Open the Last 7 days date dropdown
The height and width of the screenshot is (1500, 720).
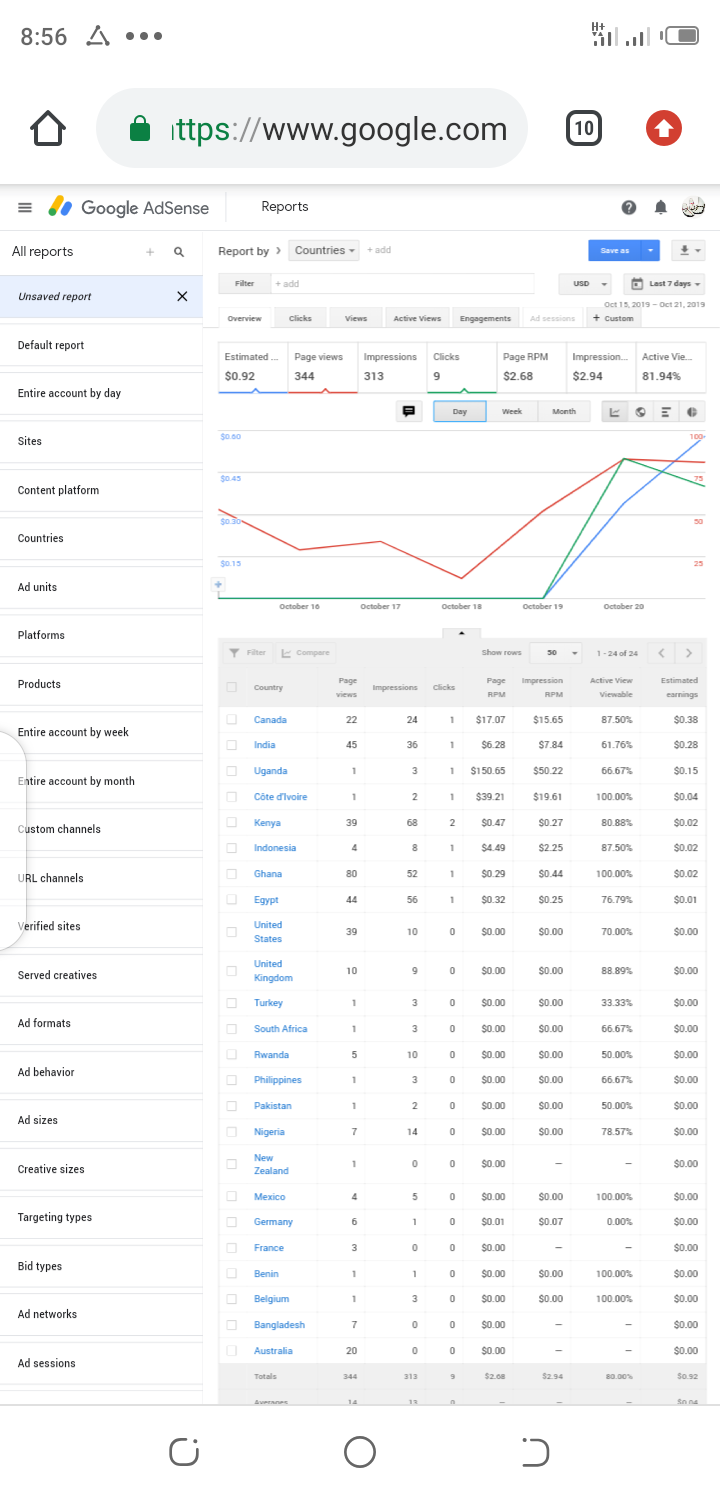pyautogui.click(x=664, y=284)
